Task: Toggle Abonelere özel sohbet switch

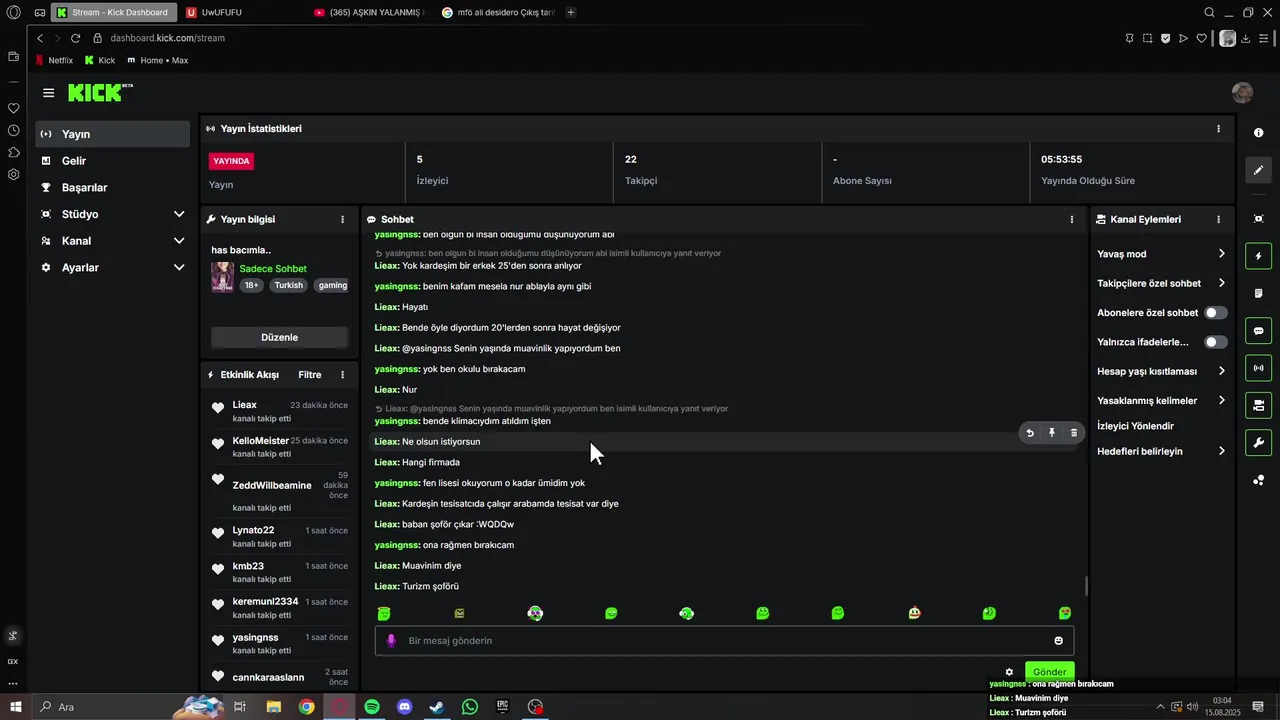Action: tap(1216, 313)
